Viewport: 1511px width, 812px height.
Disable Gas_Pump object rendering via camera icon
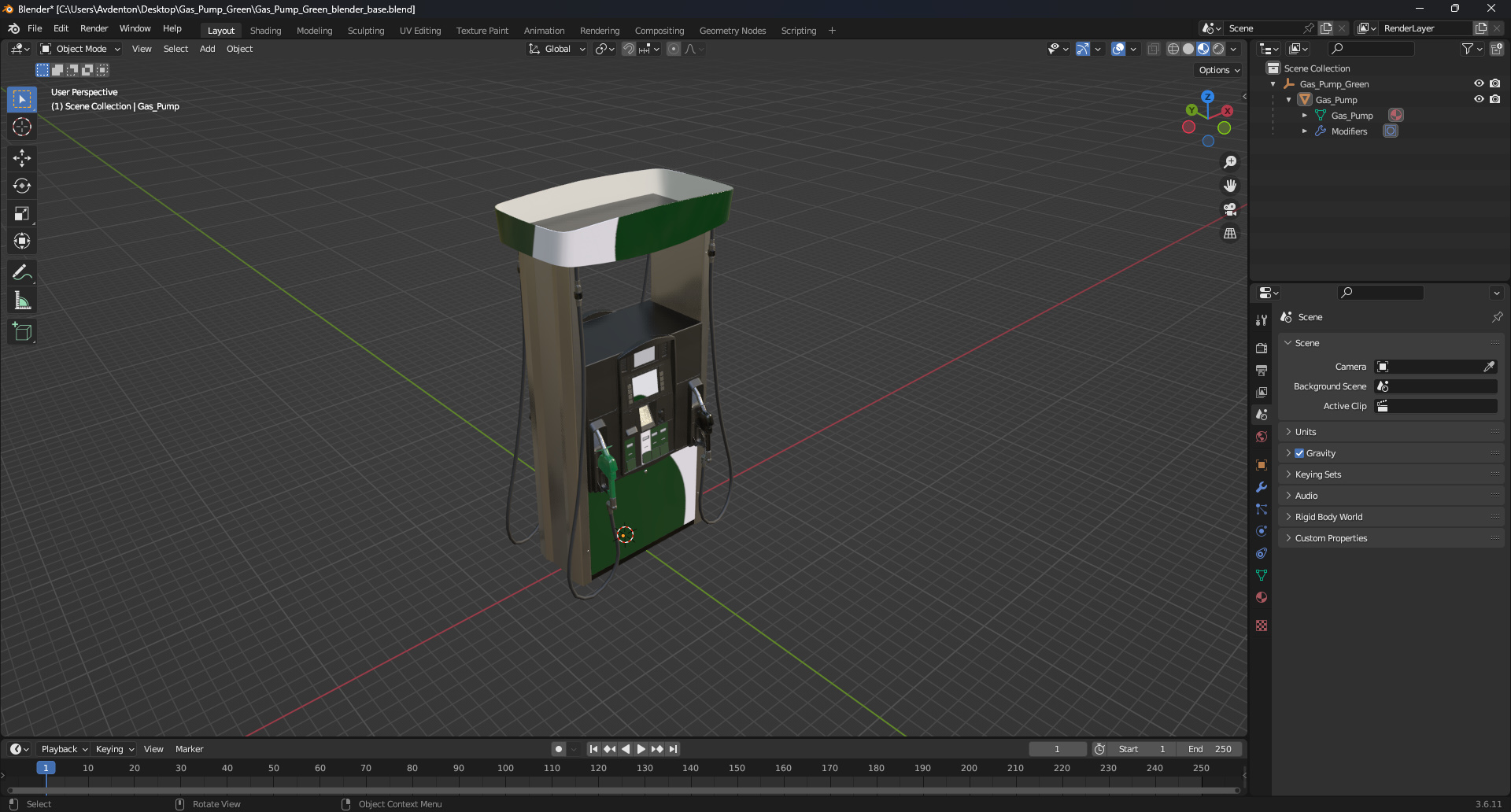(1494, 99)
